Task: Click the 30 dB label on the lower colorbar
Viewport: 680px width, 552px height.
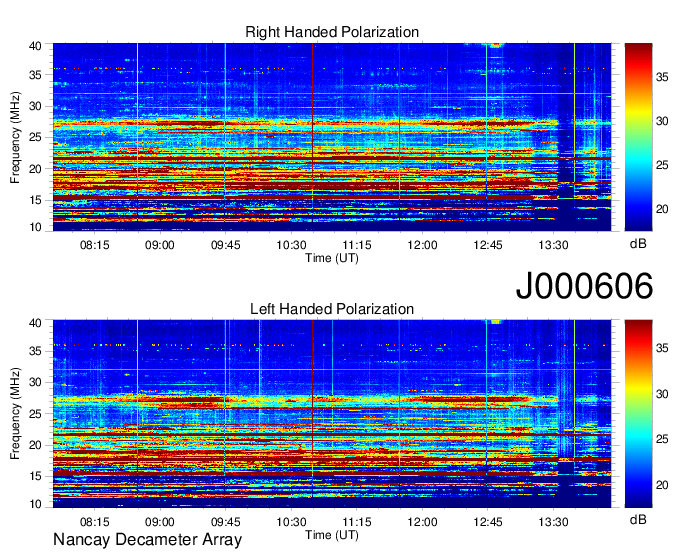Action: coord(662,394)
